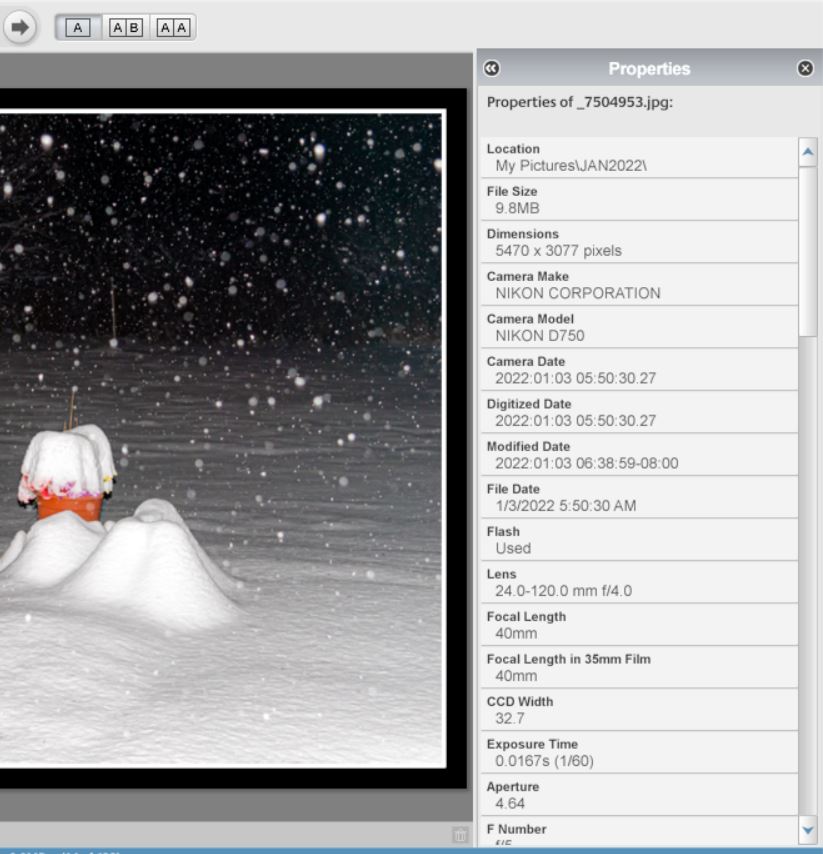
Task: Click the Camera Make NIKON CORPORATION row
Action: (638, 285)
